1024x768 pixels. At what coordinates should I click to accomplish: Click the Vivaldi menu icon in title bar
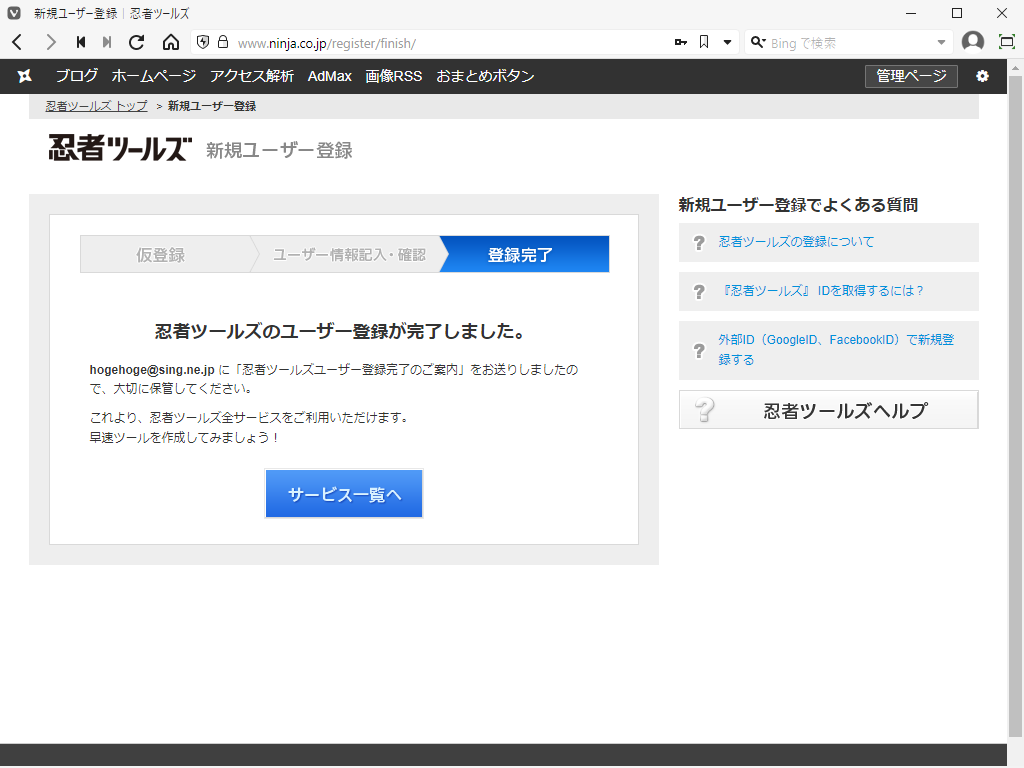14,13
